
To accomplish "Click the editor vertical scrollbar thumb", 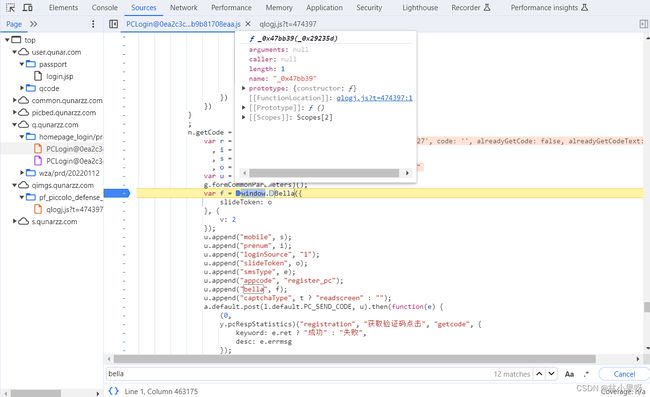I will pyautogui.click(x=646, y=307).
